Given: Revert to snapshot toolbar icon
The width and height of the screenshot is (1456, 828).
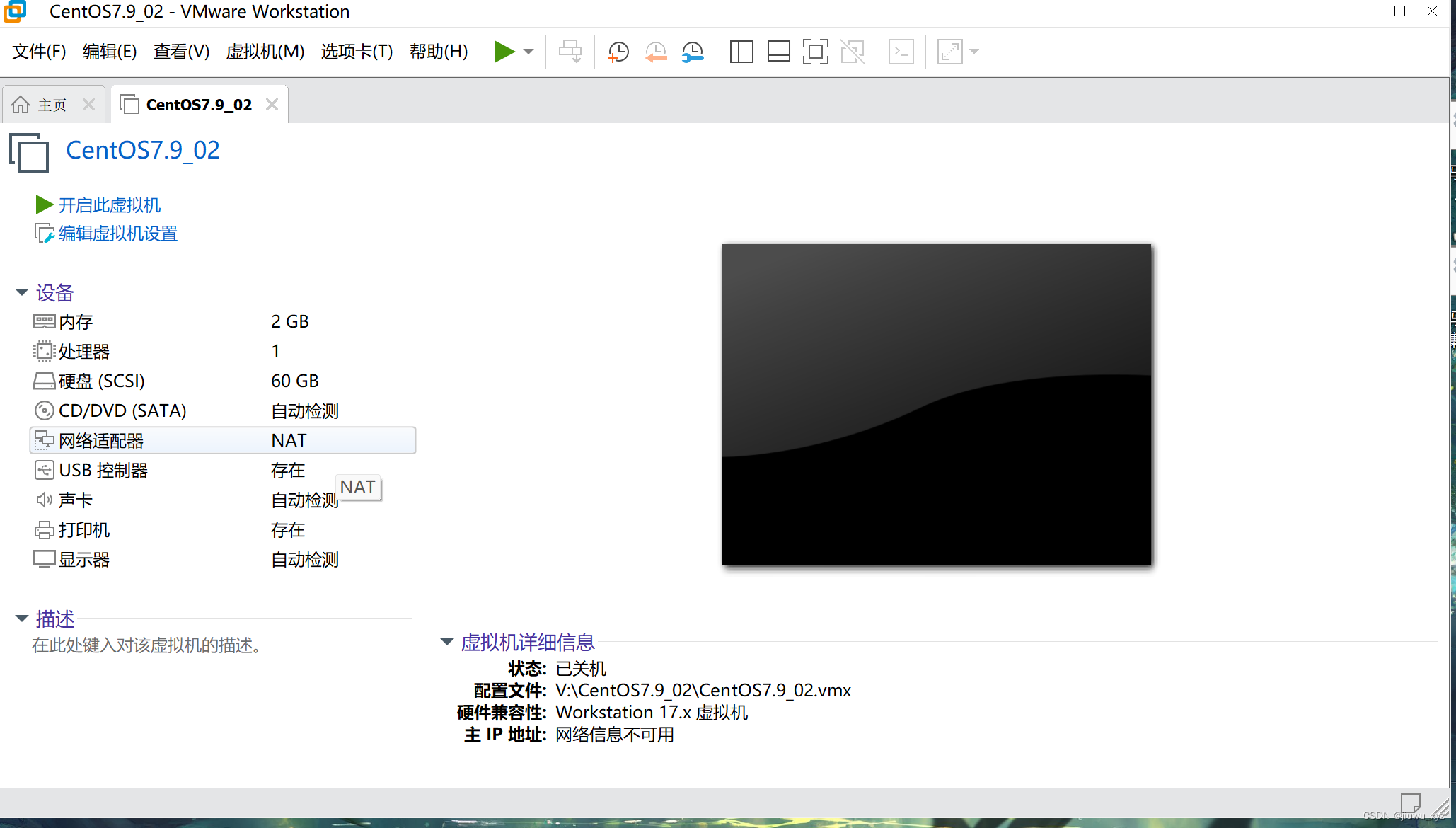Looking at the screenshot, I should [656, 52].
